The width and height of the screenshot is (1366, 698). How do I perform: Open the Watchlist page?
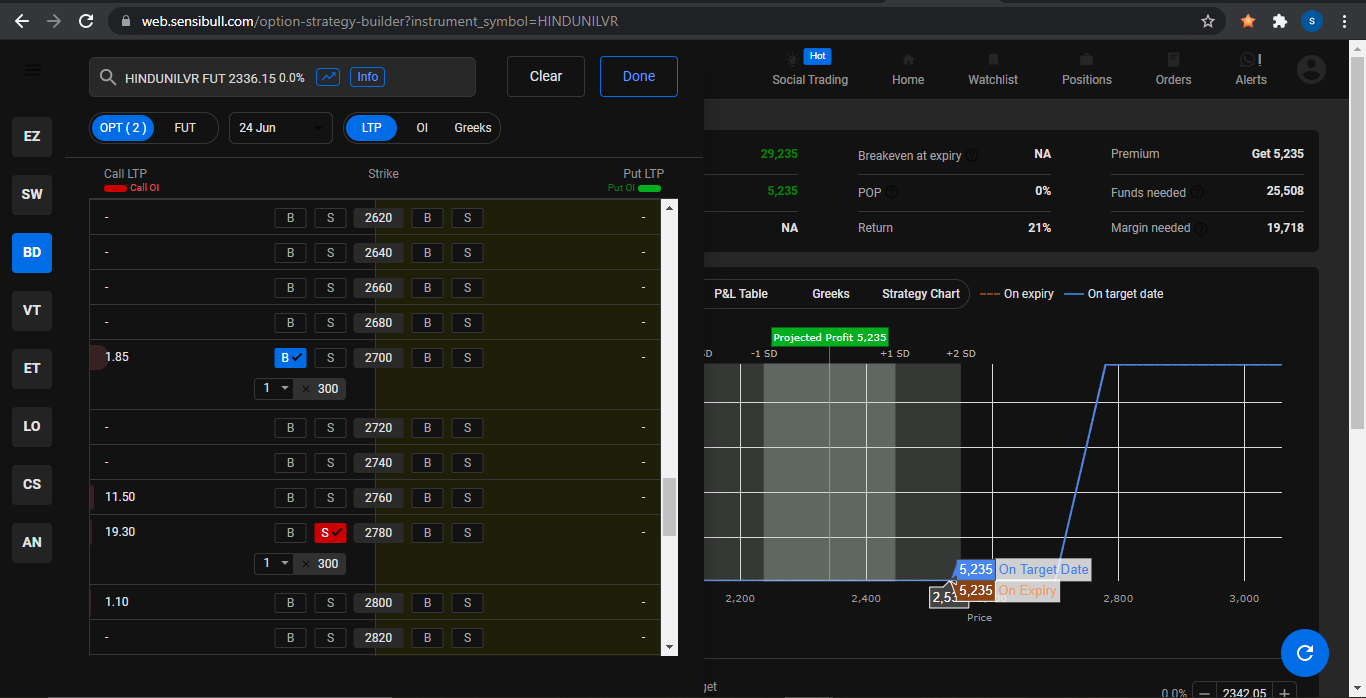(x=993, y=69)
